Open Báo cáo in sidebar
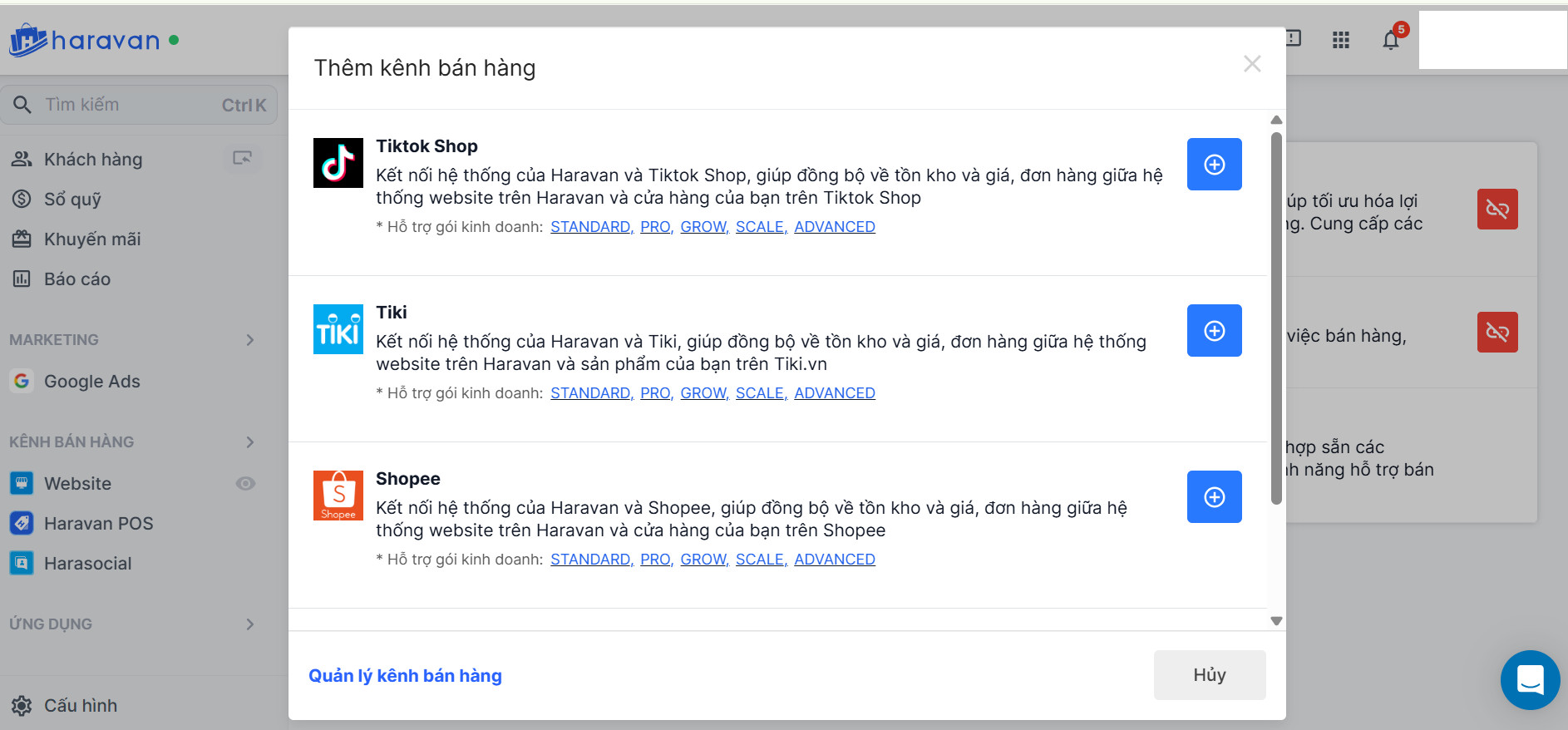 coord(77,279)
